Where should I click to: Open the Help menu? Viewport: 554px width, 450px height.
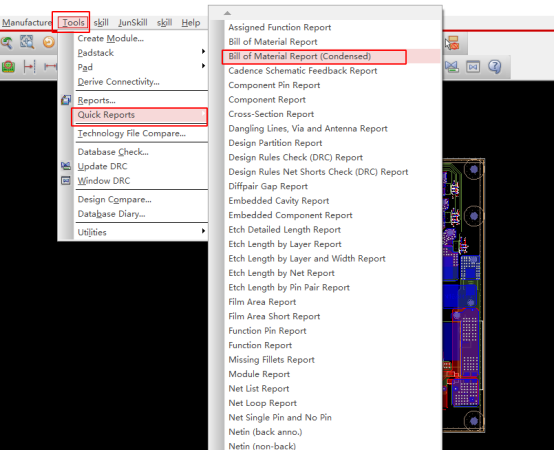190,23
